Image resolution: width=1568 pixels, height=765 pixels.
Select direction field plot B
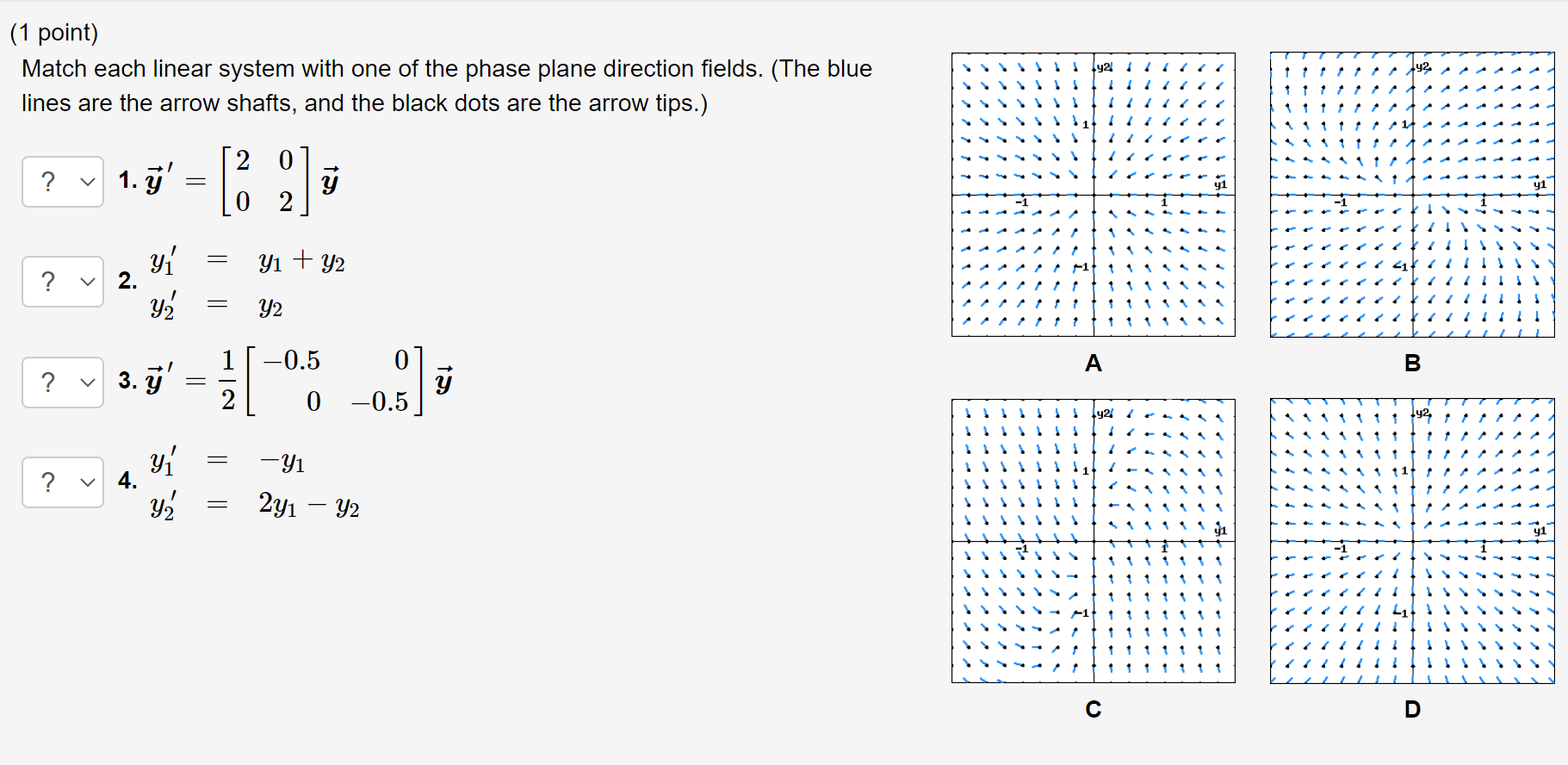coord(1412,194)
